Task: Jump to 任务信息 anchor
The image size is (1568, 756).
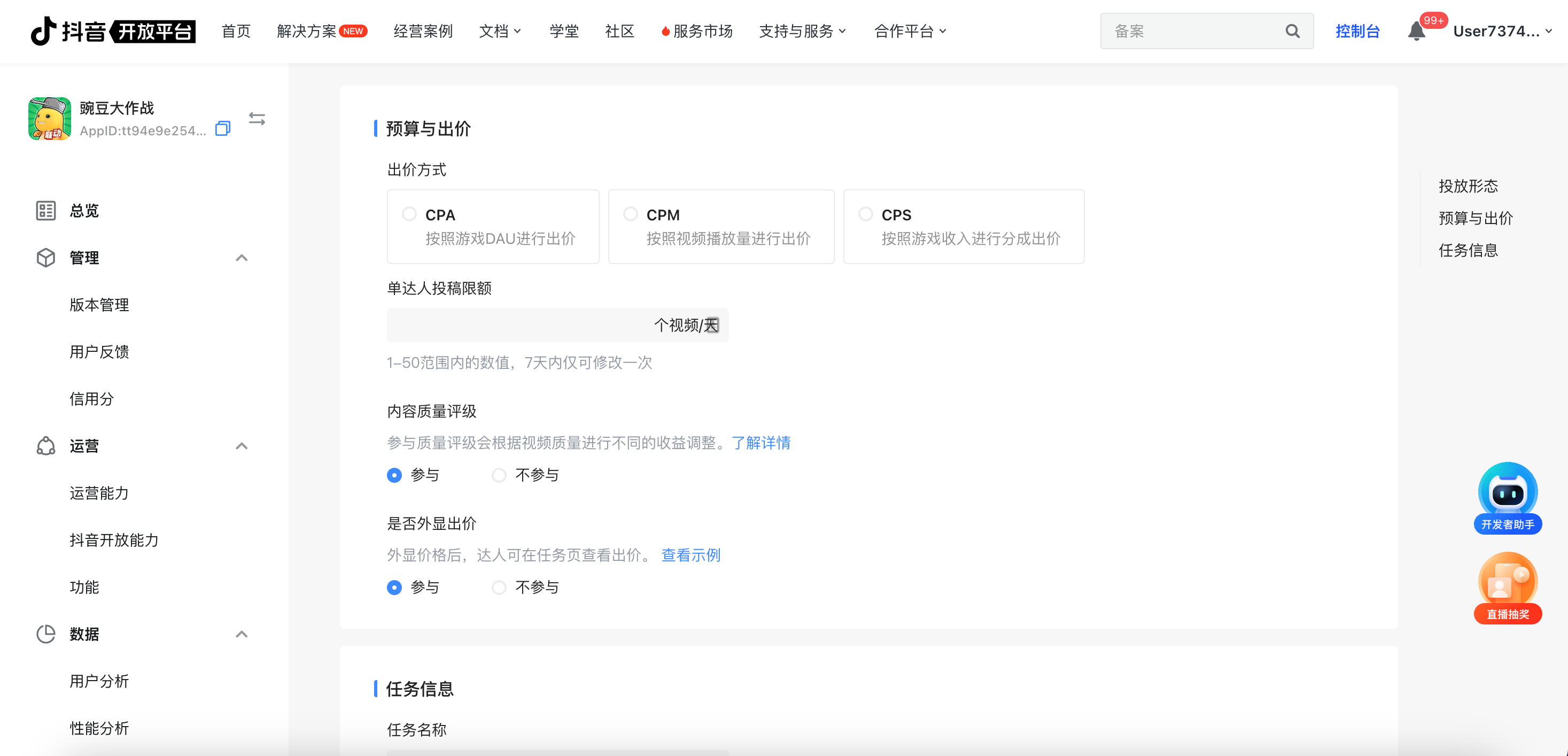Action: [1468, 250]
